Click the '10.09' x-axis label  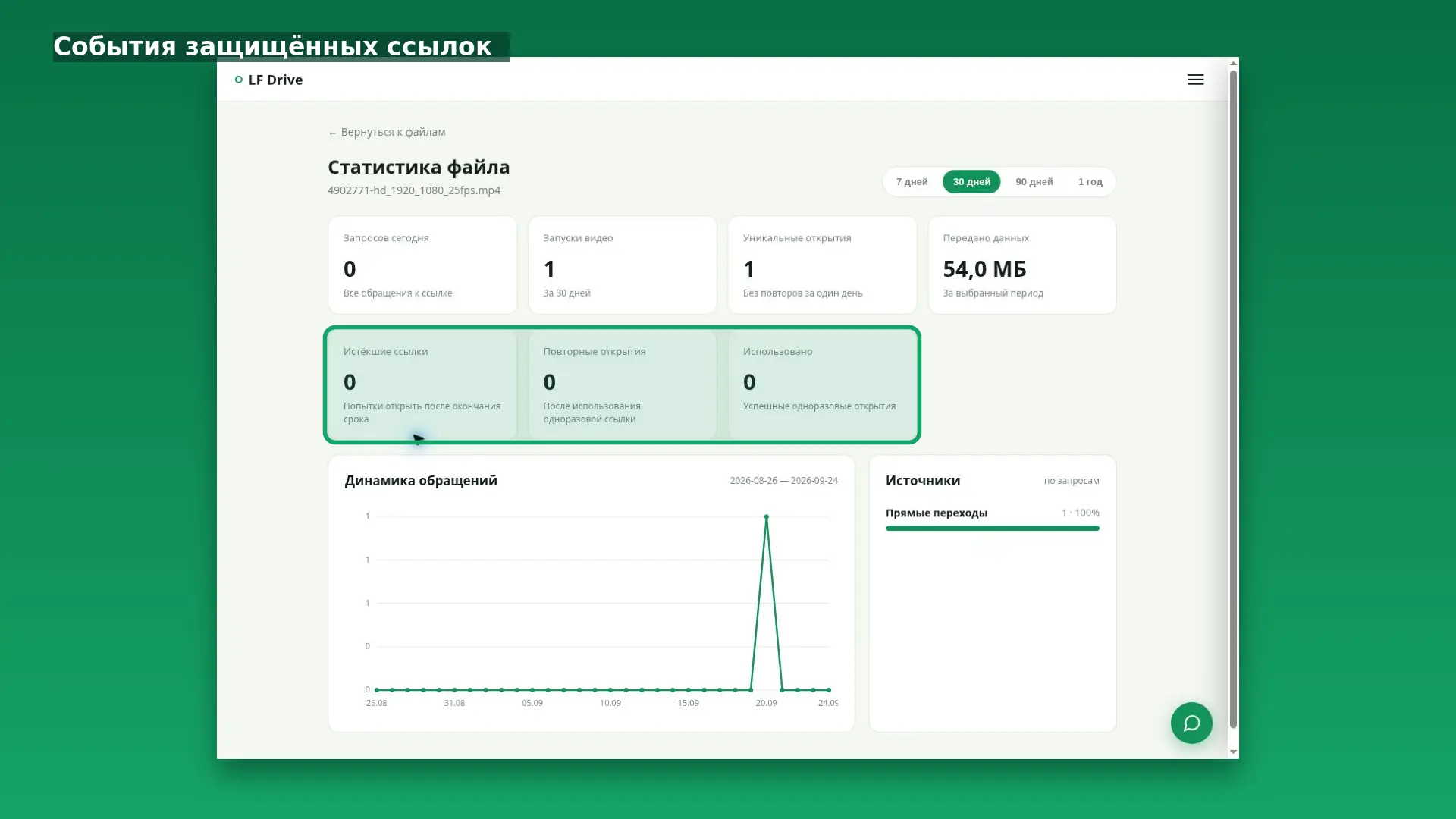coord(610,703)
